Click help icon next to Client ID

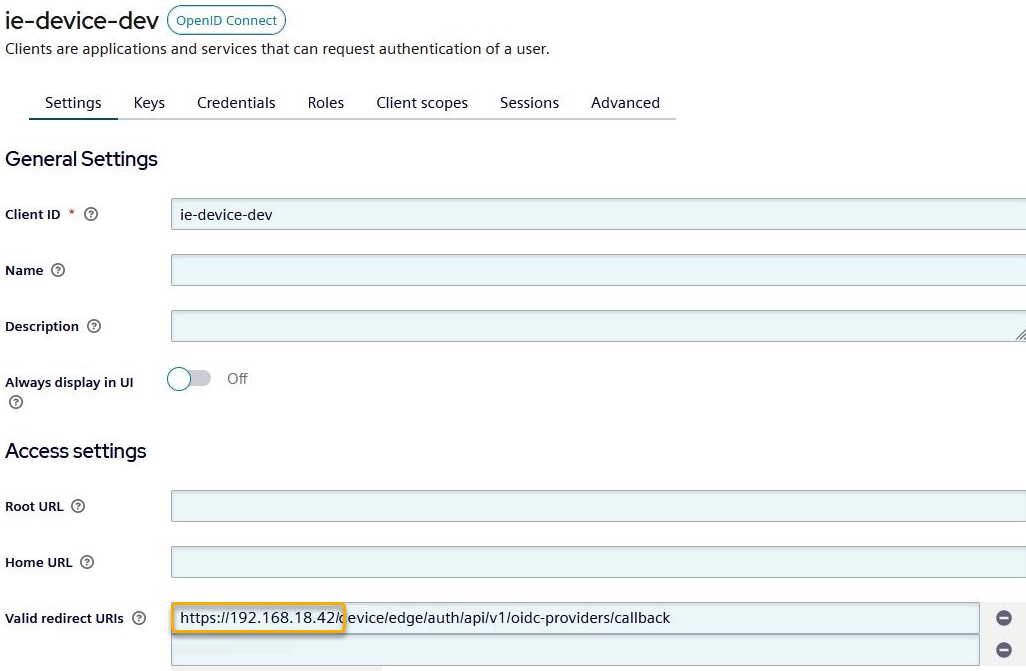[x=91, y=214]
